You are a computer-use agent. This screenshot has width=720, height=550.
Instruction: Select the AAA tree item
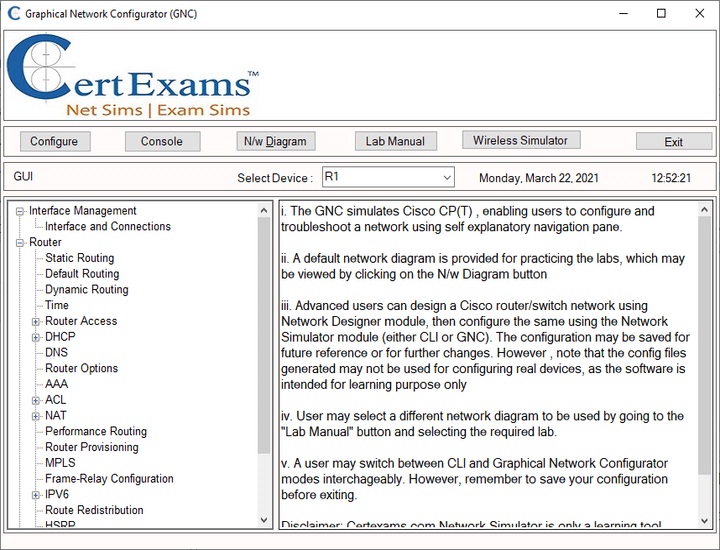[x=56, y=384]
